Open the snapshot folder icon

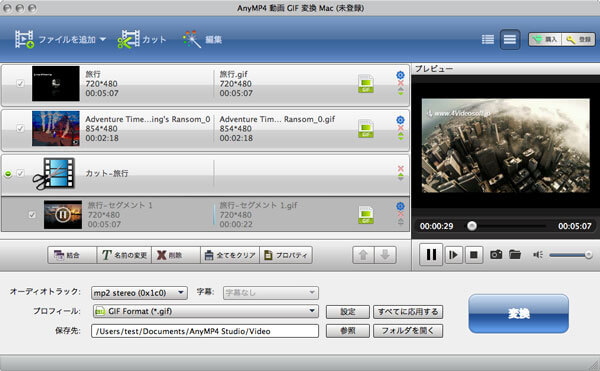515,254
